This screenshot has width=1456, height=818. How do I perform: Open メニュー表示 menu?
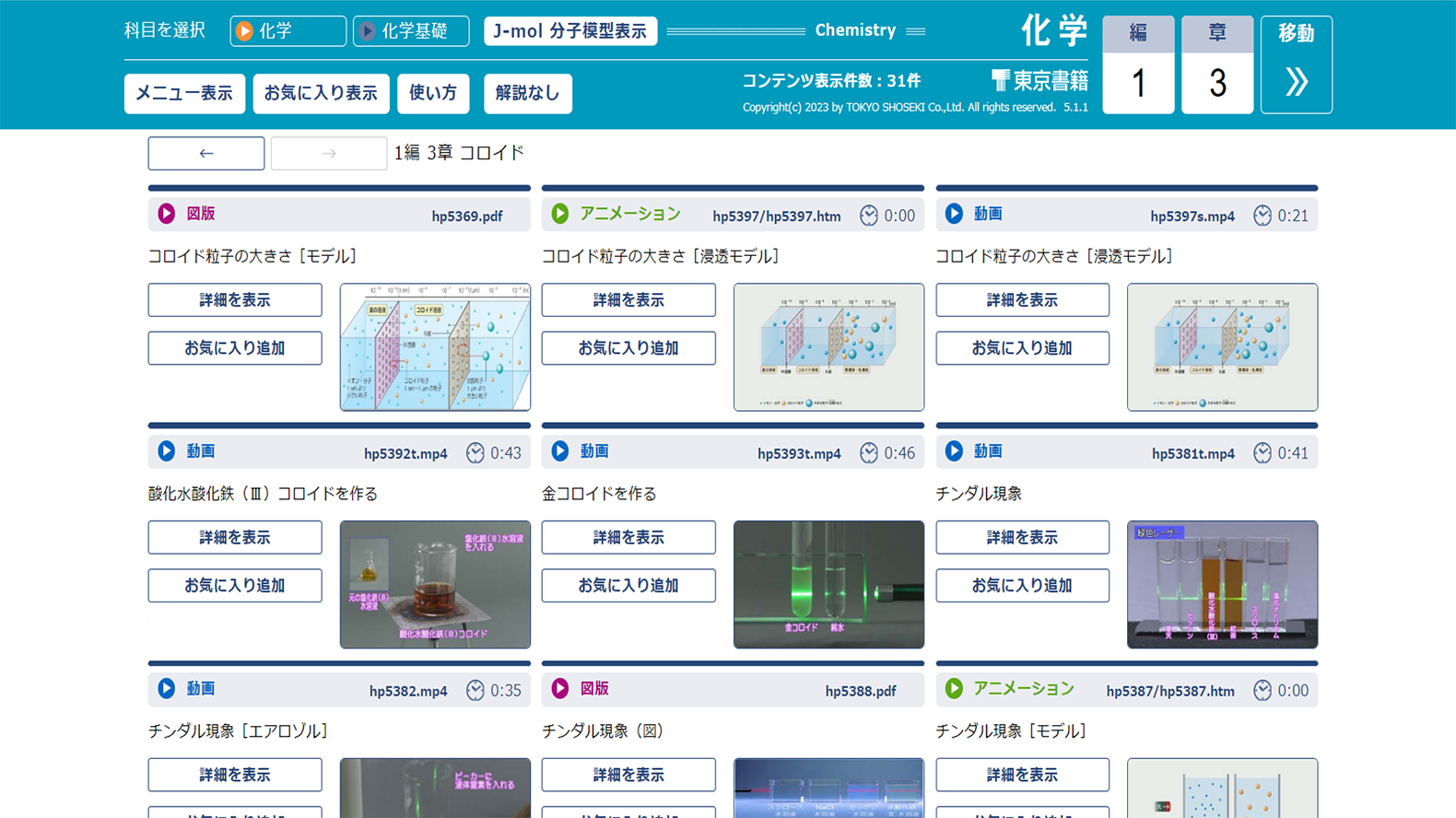tap(184, 93)
